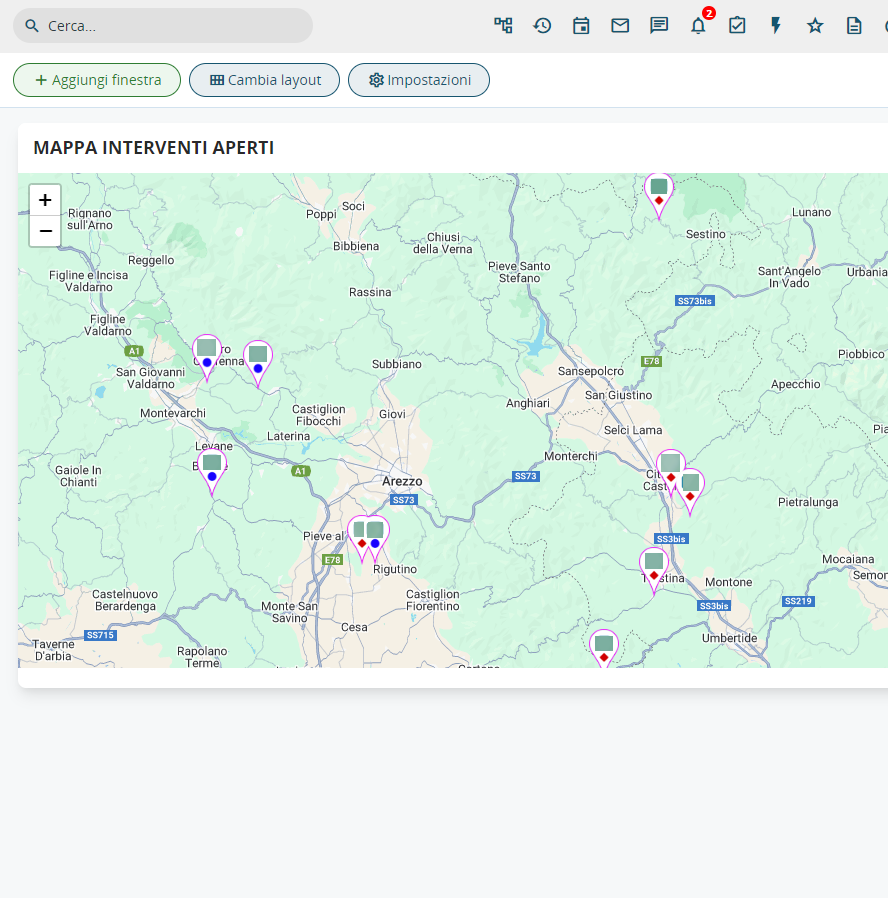
Task: Zoom out the map with the minus button
Action: point(45,231)
